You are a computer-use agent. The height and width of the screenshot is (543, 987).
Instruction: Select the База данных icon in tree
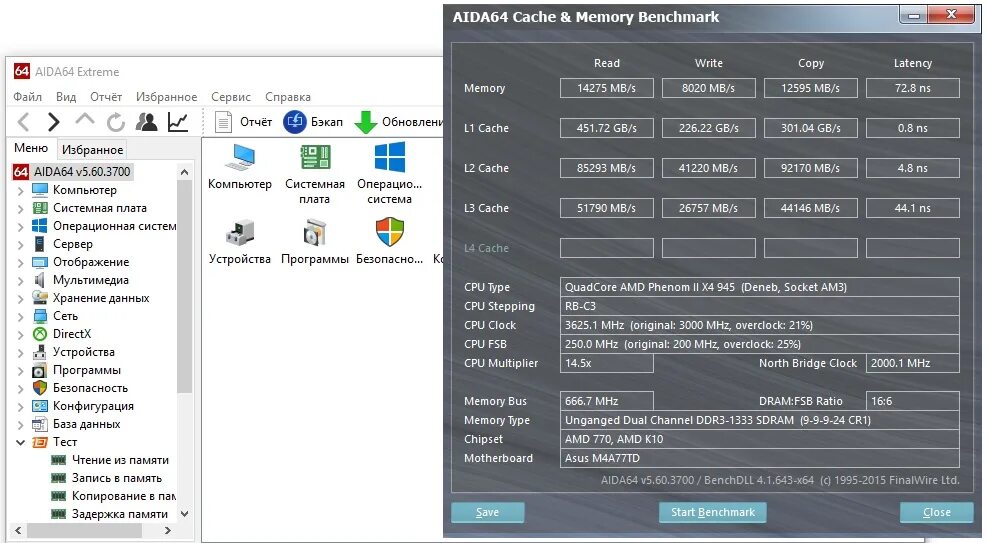pyautogui.click(x=40, y=424)
